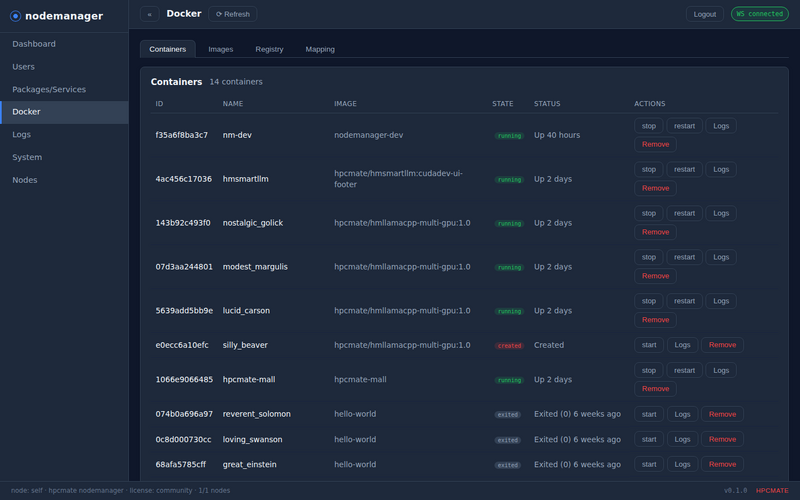The width and height of the screenshot is (800, 500).
Task: Open hpcmate-mall Logs
Action: tap(721, 370)
